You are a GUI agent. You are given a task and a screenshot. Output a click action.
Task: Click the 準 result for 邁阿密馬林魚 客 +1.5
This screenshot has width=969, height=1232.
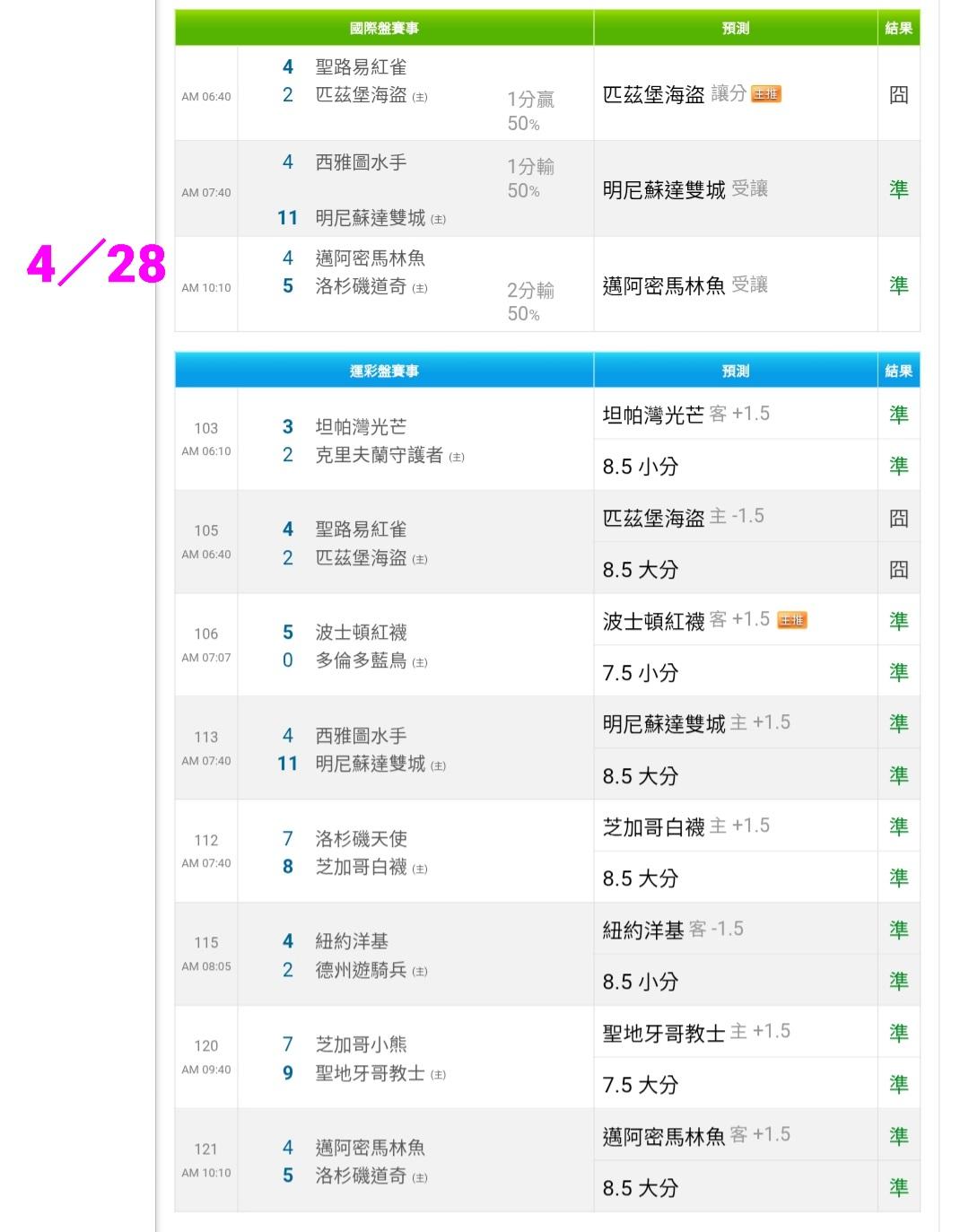tap(898, 1136)
